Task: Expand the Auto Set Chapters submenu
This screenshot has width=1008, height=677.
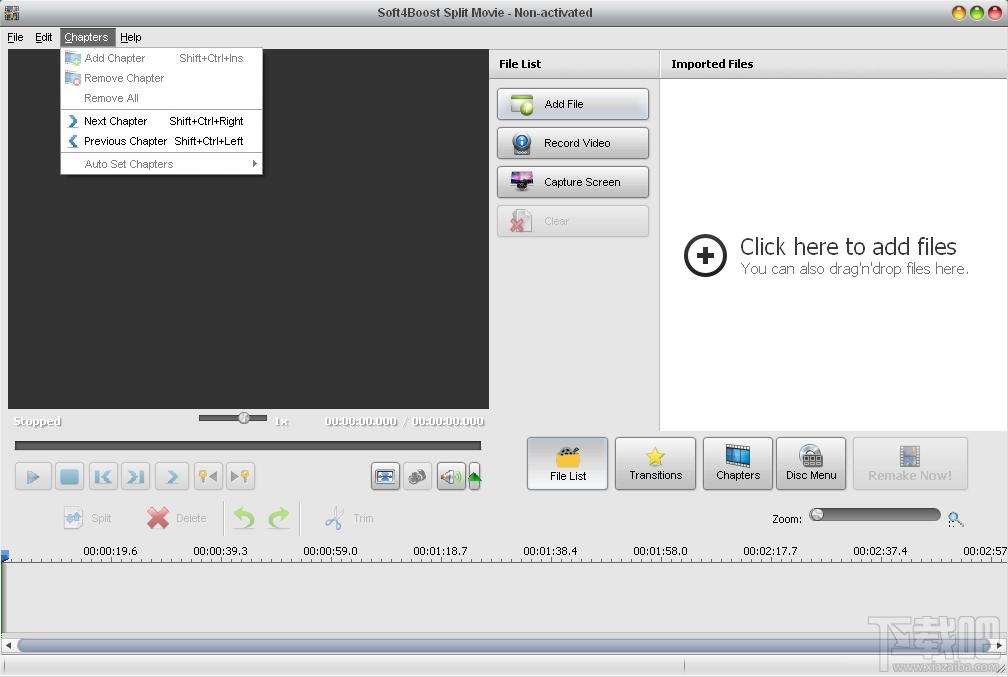Action: [x=161, y=164]
